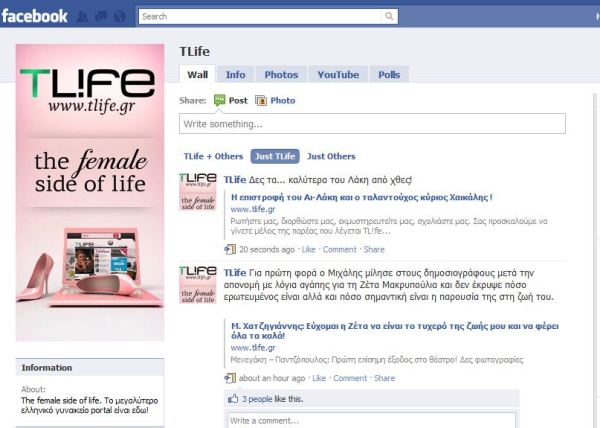600x428 pixels.
Task: Click the Facebook logo
Action: coord(34,16)
